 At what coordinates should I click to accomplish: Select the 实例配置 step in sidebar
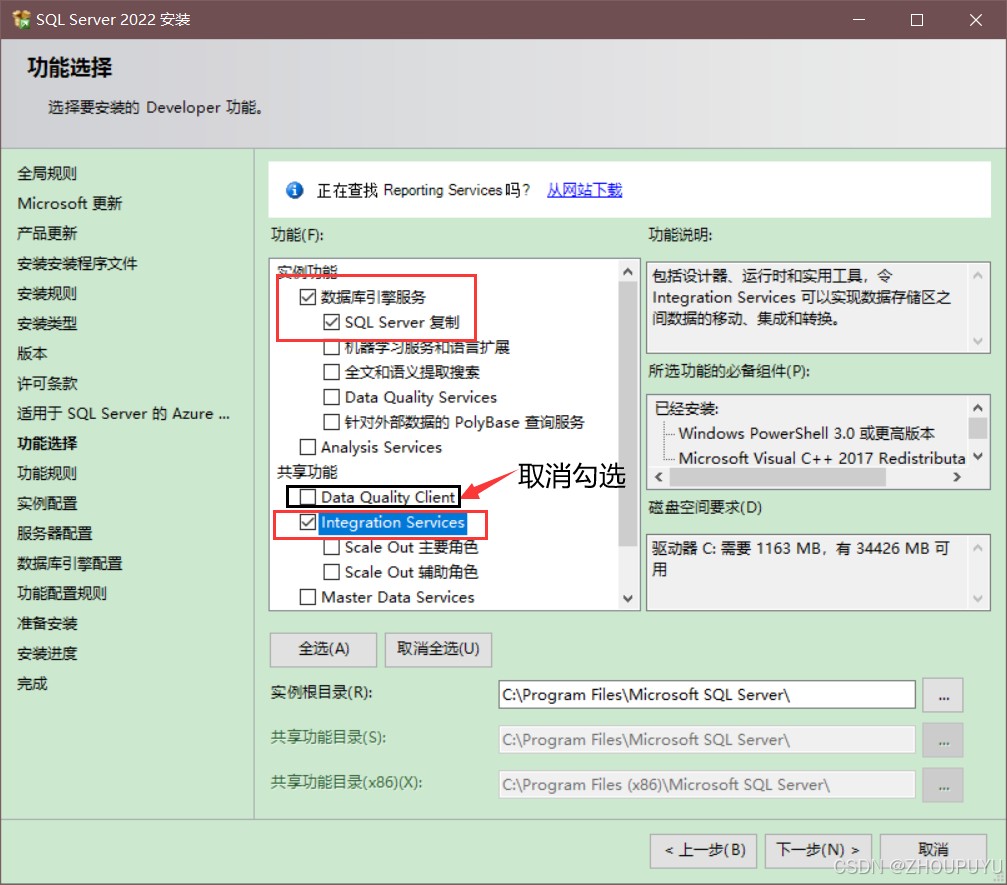coord(47,503)
